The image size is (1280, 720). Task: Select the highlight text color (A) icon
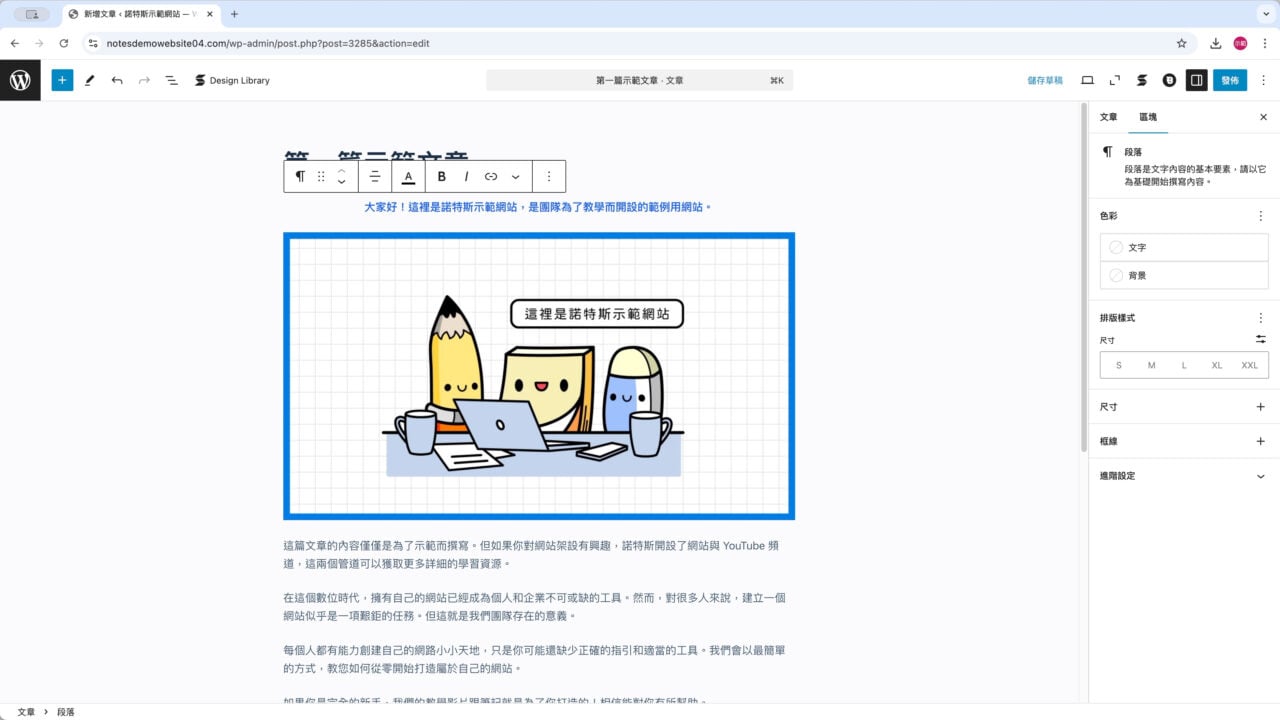pos(409,176)
